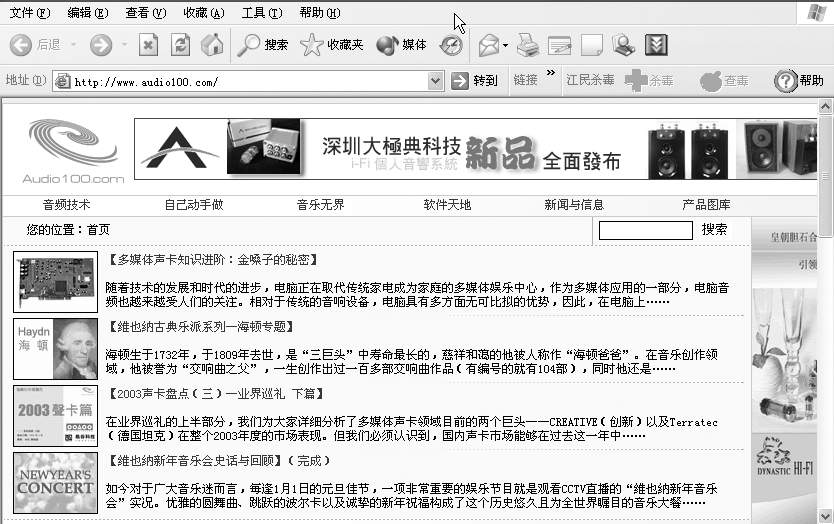834x524 pixels.
Task: Click the scrollbar up arrow
Action: tap(825, 106)
